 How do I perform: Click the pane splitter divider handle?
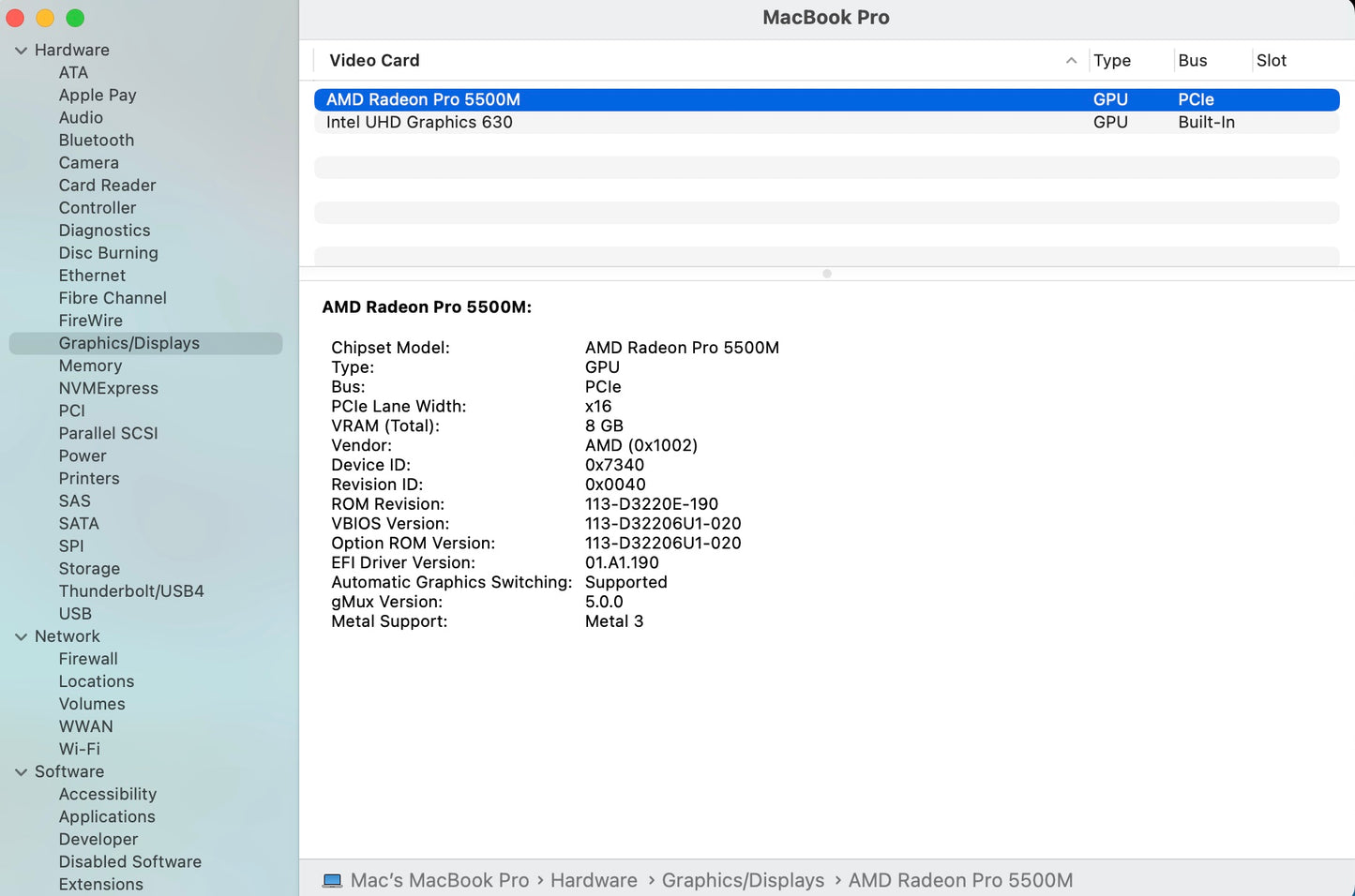[826, 274]
